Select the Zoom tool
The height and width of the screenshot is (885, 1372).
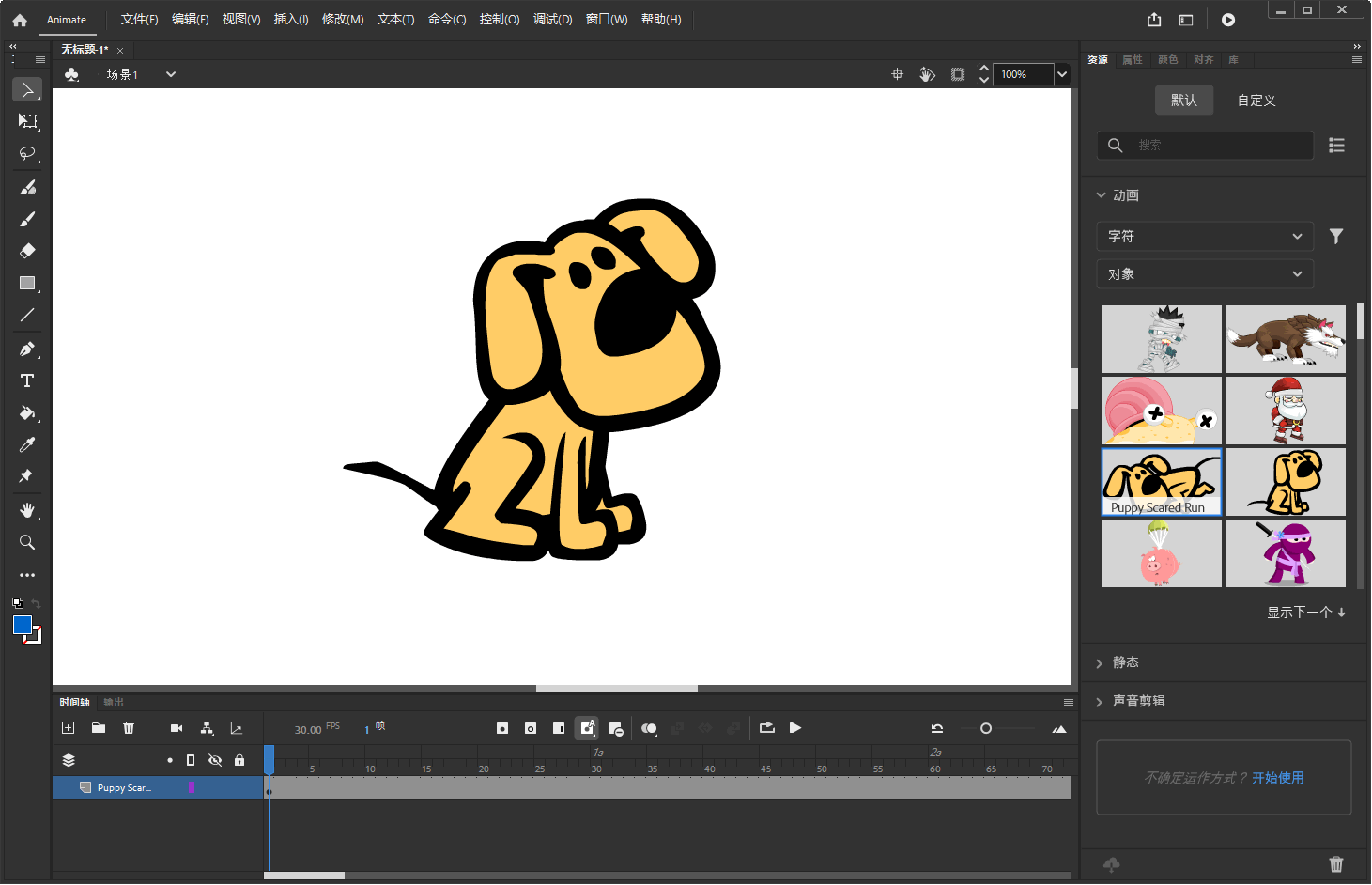click(x=26, y=542)
